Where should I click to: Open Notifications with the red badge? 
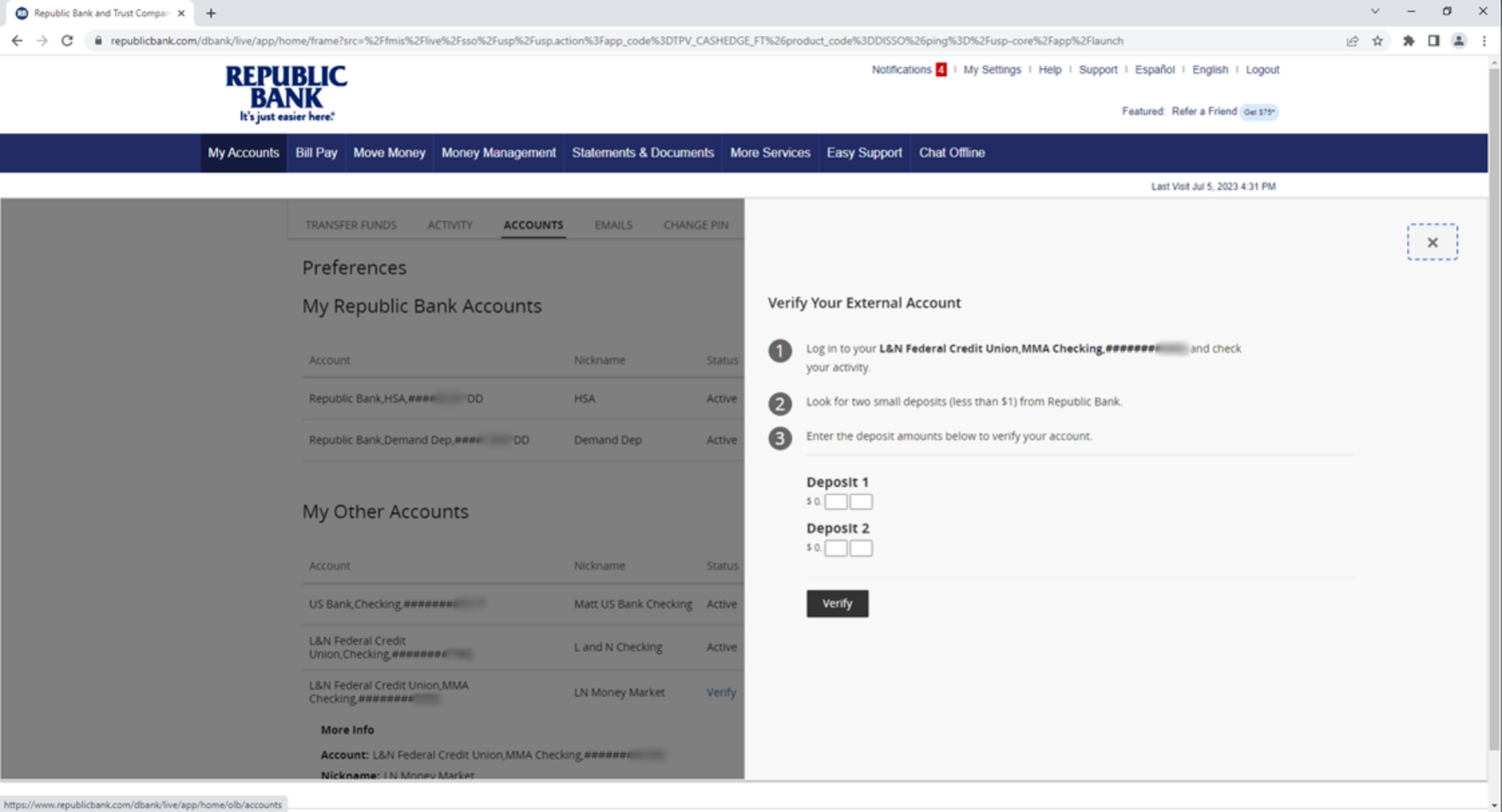909,69
